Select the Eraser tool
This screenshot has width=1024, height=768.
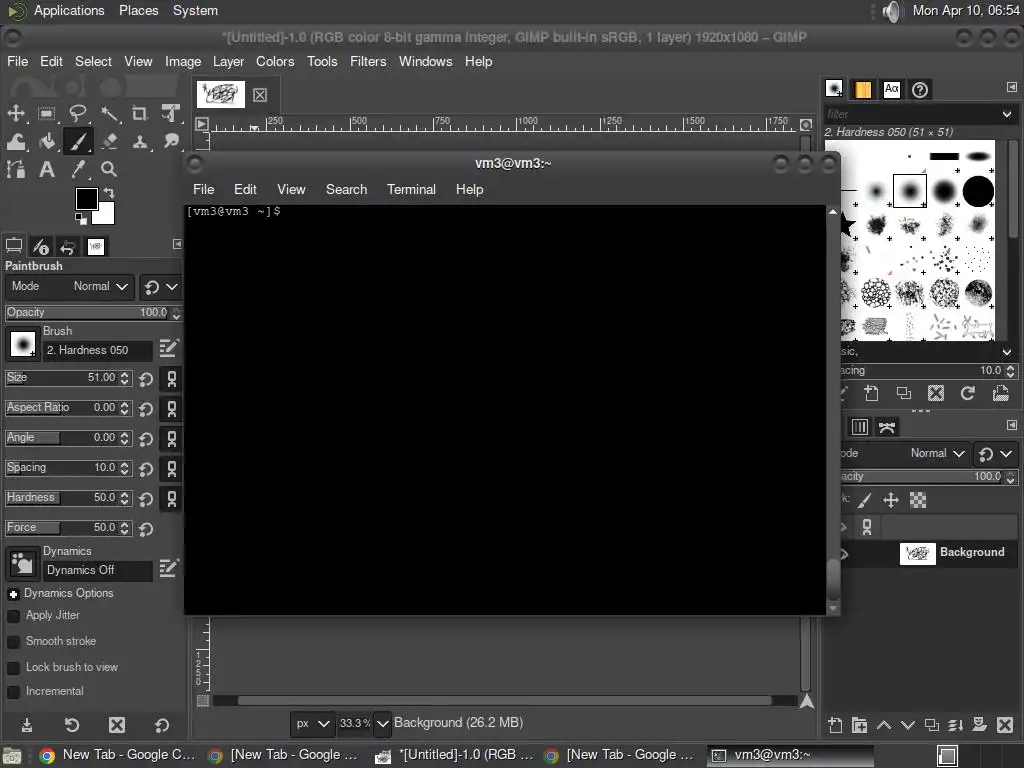(x=109, y=141)
